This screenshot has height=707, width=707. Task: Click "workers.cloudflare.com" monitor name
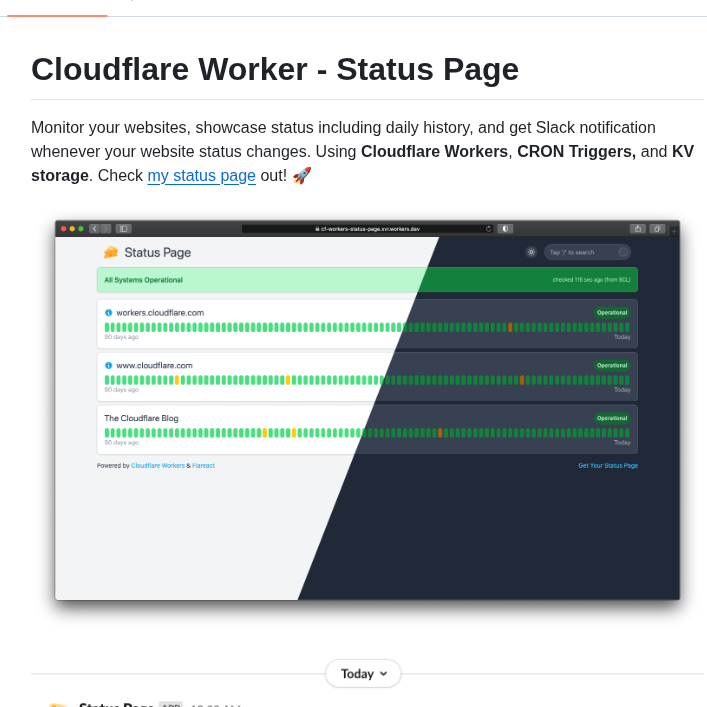(160, 312)
